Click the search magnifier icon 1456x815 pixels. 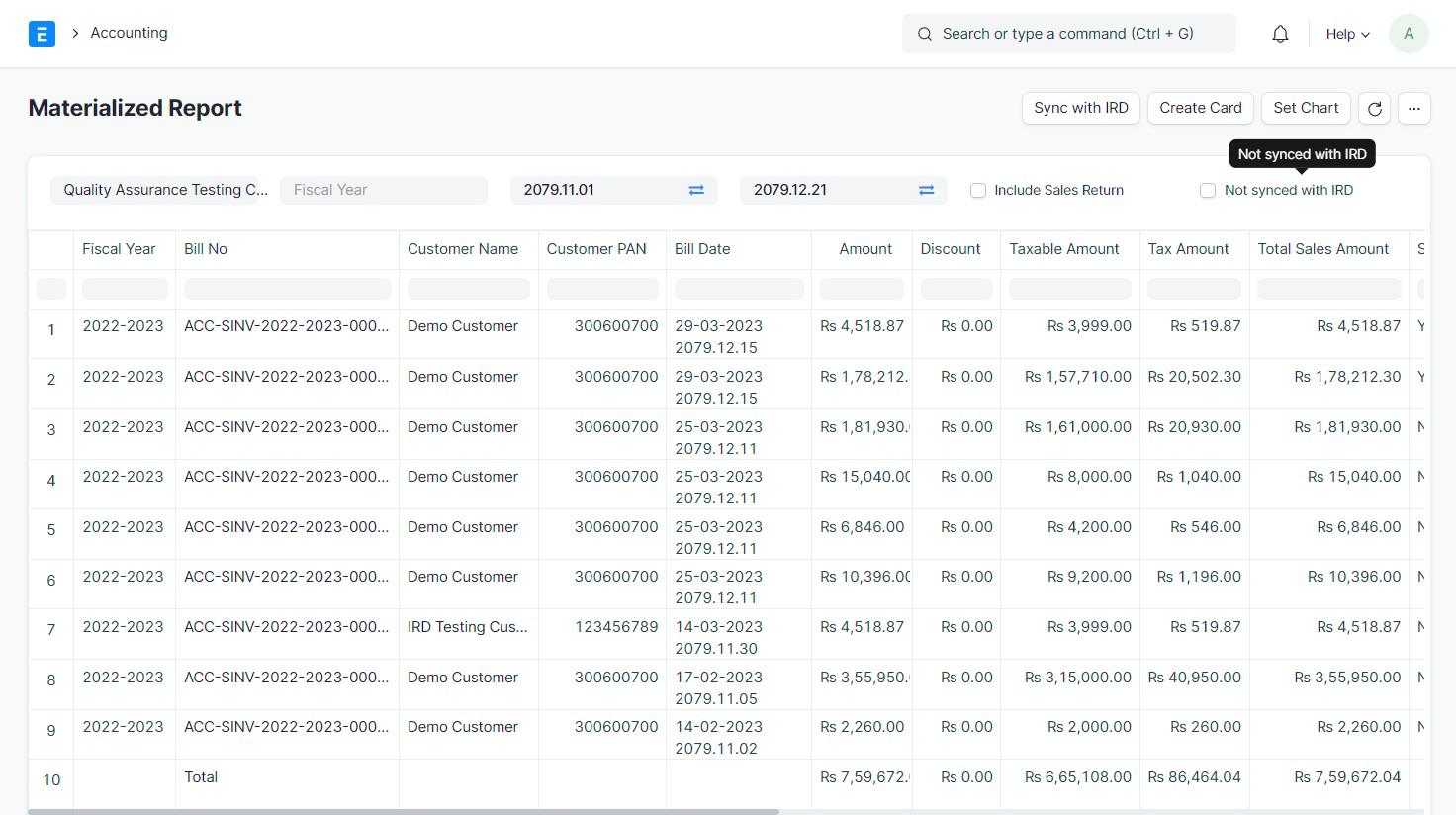tap(924, 33)
